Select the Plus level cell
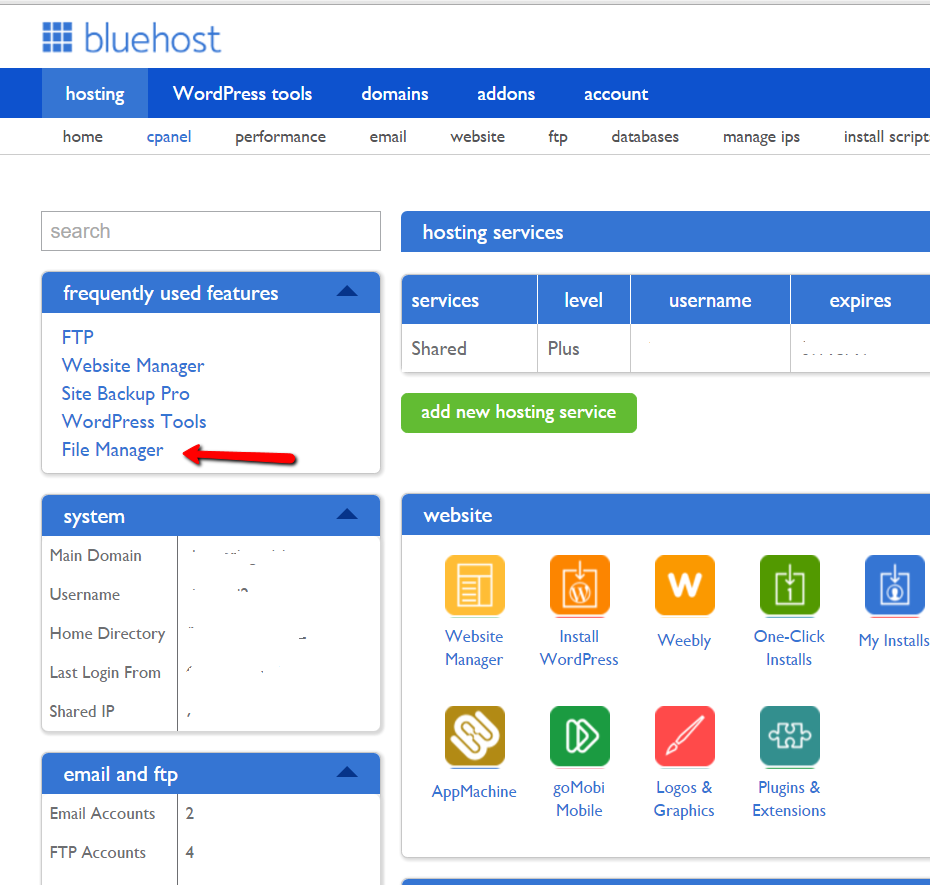930x885 pixels. 584,348
